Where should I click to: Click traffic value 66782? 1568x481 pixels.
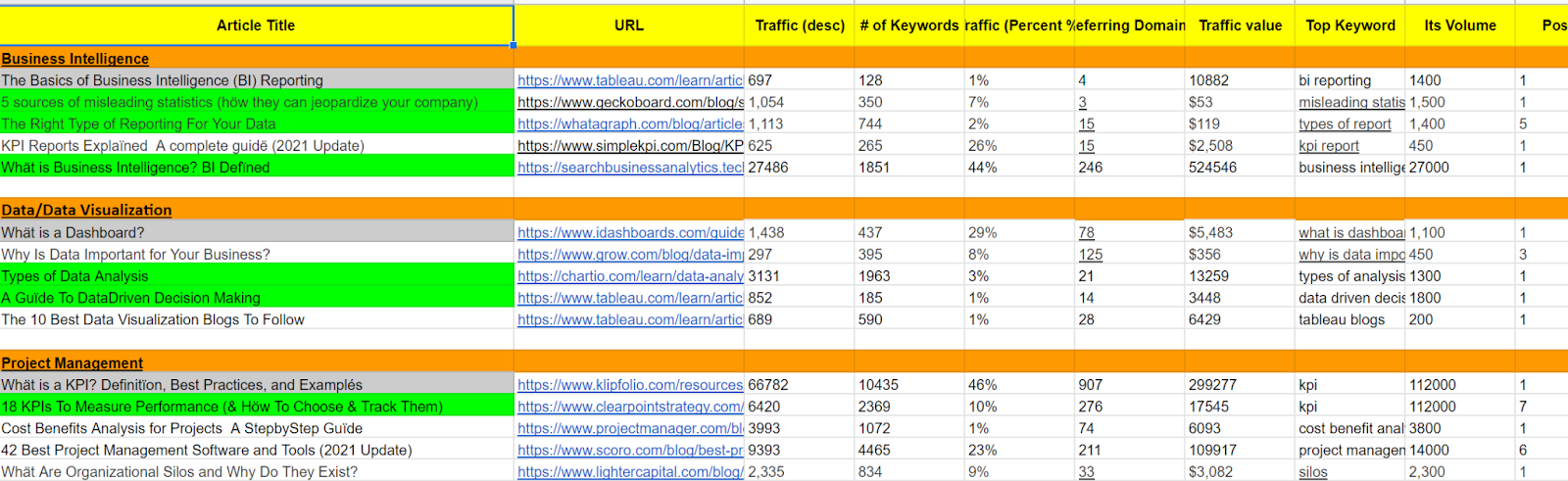(x=800, y=385)
